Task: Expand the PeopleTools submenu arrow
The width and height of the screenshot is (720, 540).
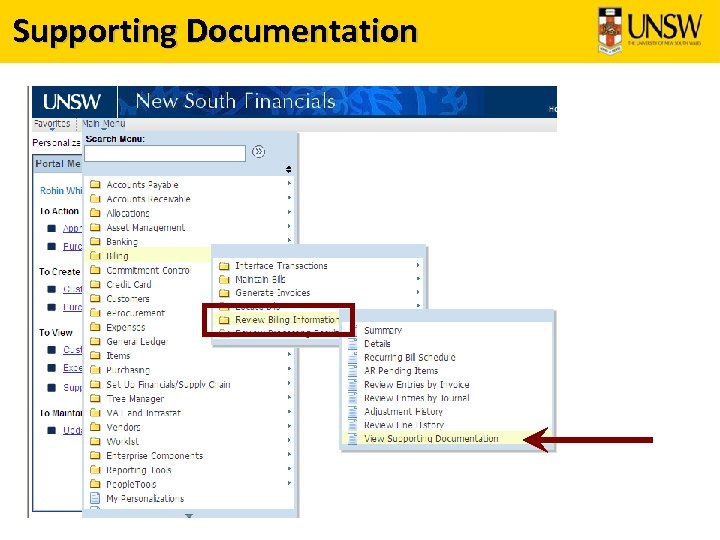Action: [289, 483]
